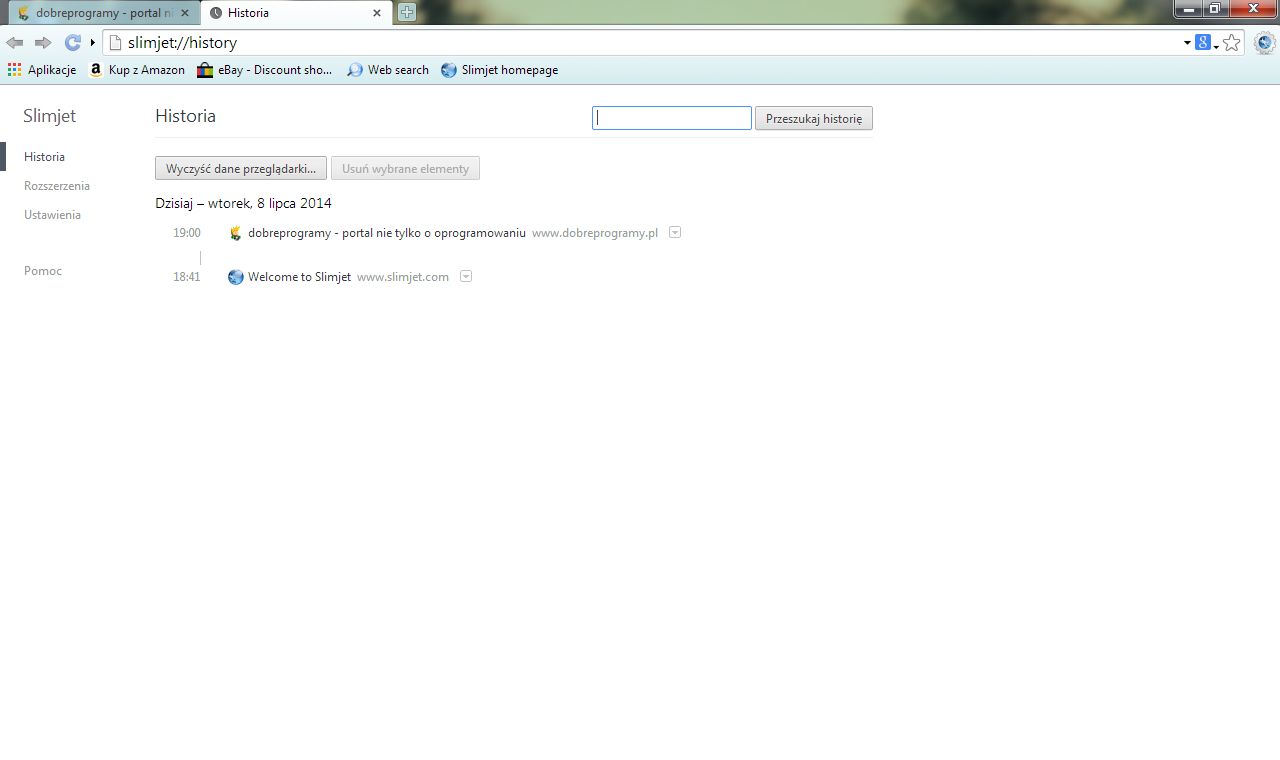Close the Historia tab
Image resolution: width=1280 pixels, height=760 pixels.
(377, 13)
